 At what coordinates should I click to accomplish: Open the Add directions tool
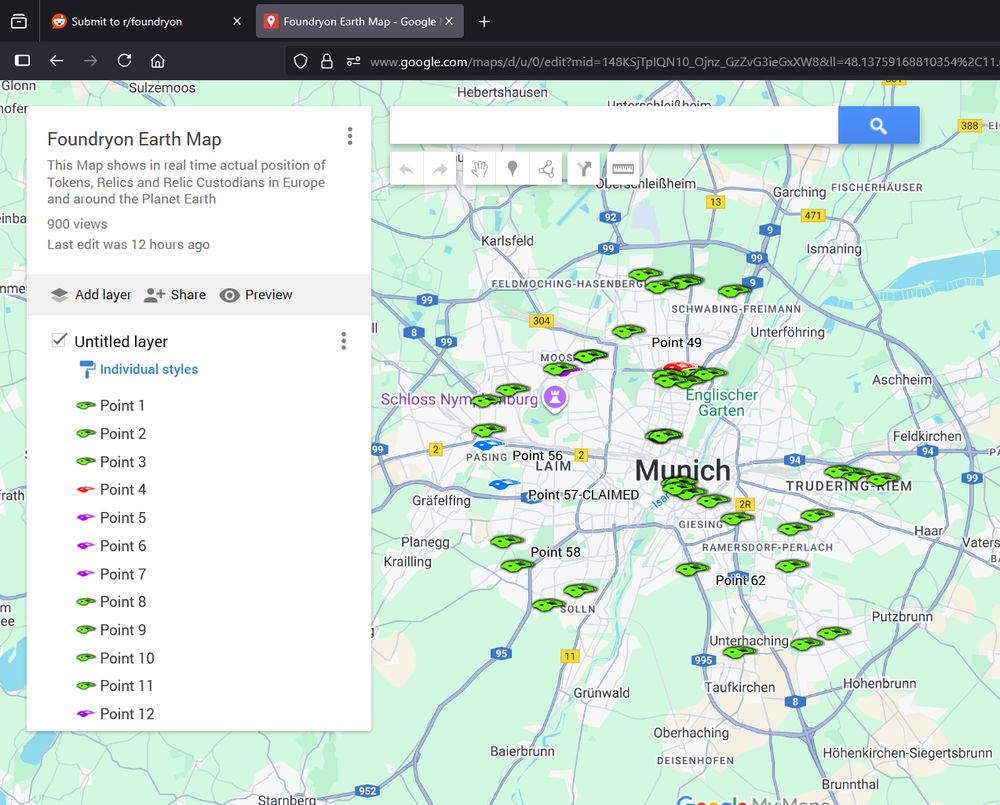pos(584,169)
